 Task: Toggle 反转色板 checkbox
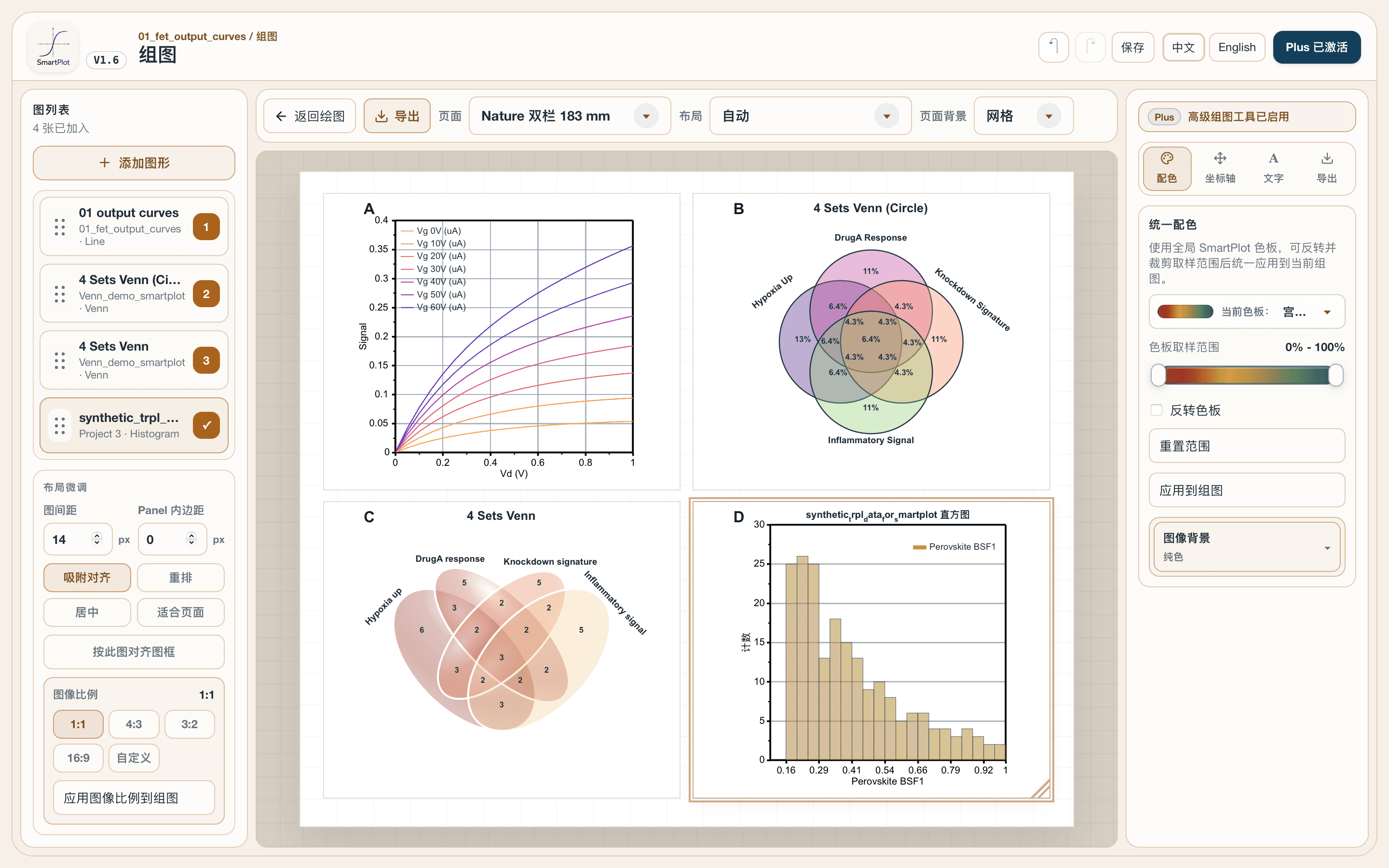tap(1157, 410)
